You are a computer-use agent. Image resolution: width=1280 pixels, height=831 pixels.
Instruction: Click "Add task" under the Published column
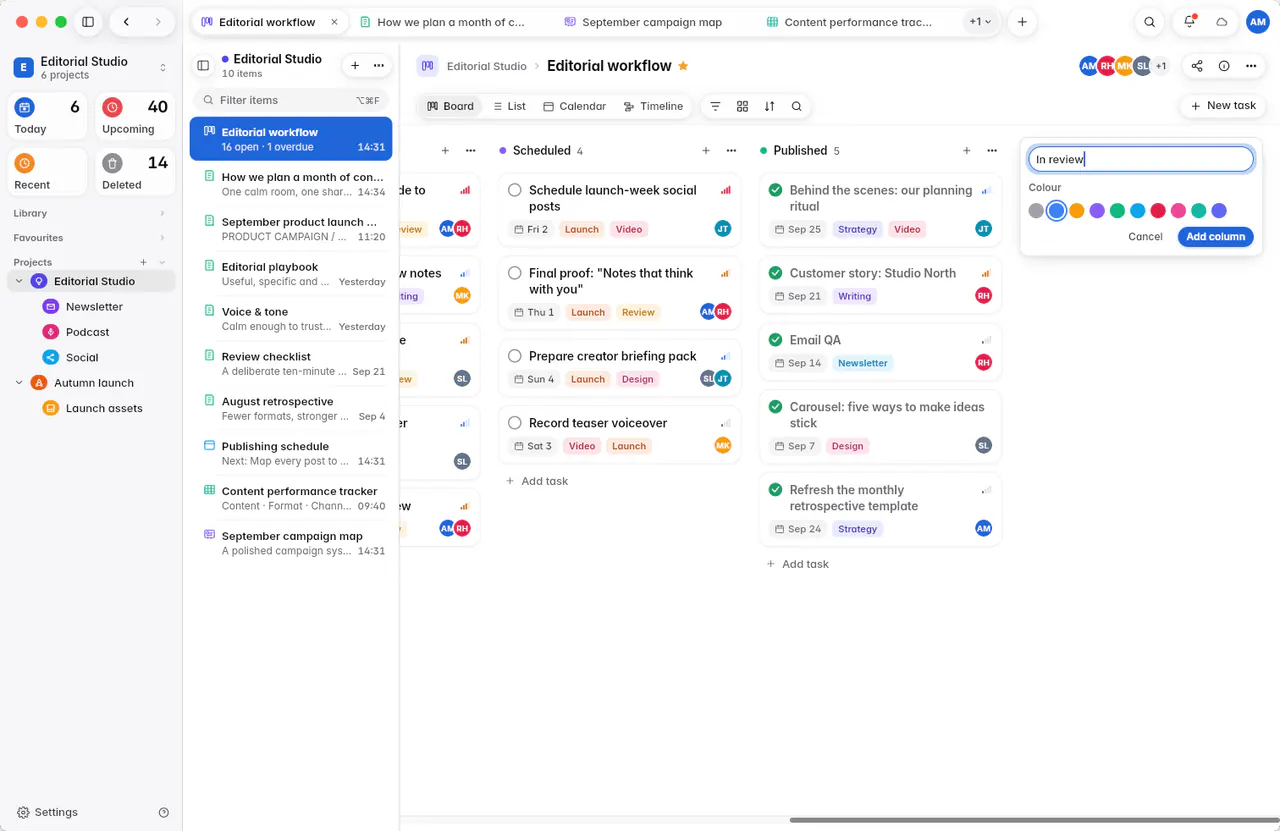click(x=798, y=564)
